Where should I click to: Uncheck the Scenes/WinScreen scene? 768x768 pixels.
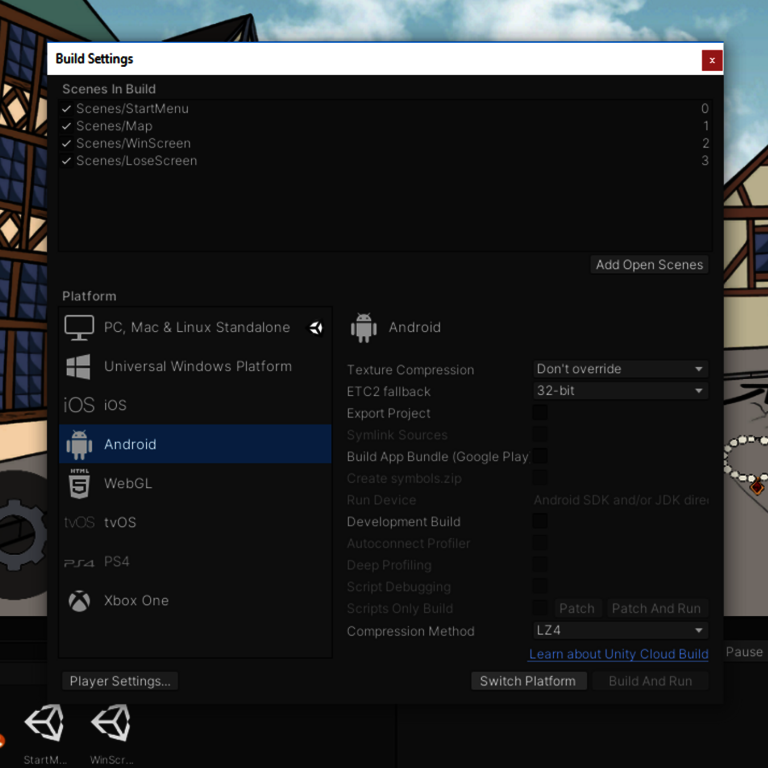(67, 144)
